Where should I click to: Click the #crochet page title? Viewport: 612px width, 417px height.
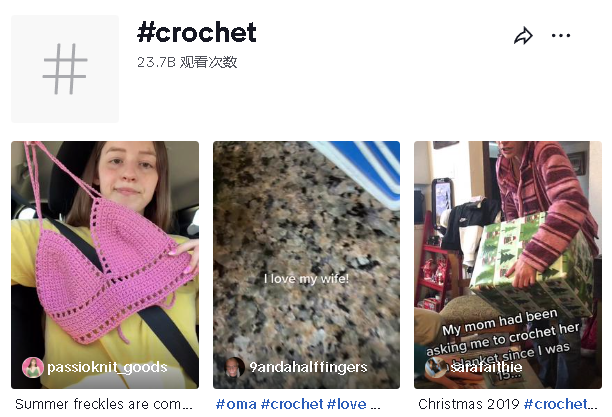coord(197,32)
